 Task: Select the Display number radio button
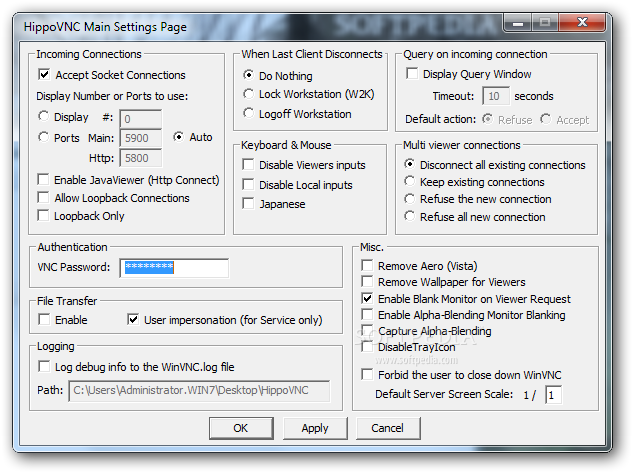click(x=44, y=117)
